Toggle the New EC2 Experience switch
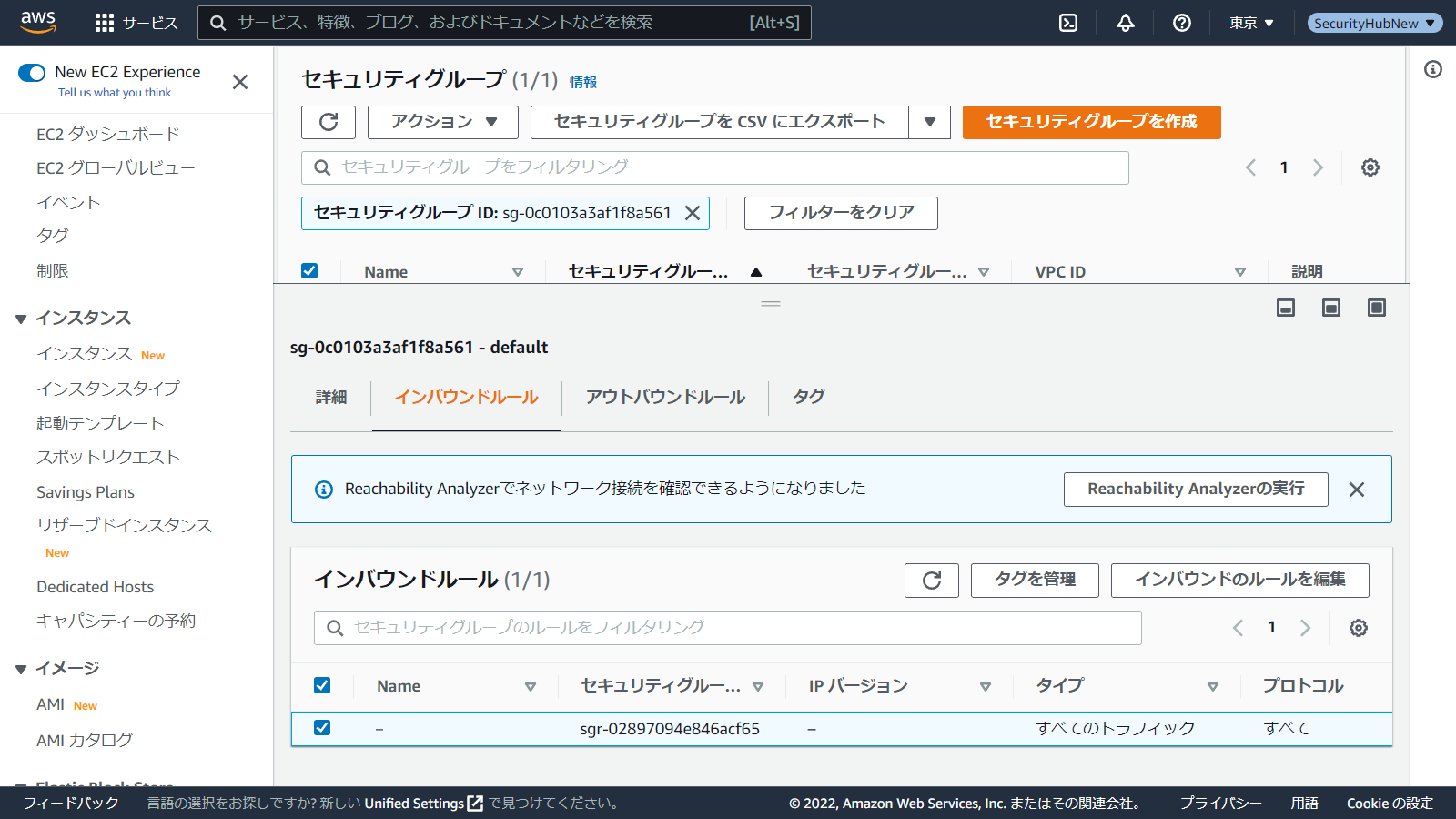1456x819 pixels. coord(32,73)
